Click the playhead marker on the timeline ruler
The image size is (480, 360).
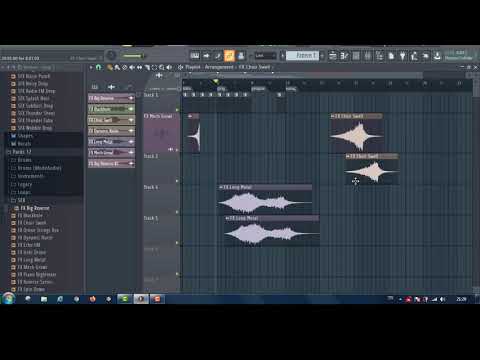[216, 82]
